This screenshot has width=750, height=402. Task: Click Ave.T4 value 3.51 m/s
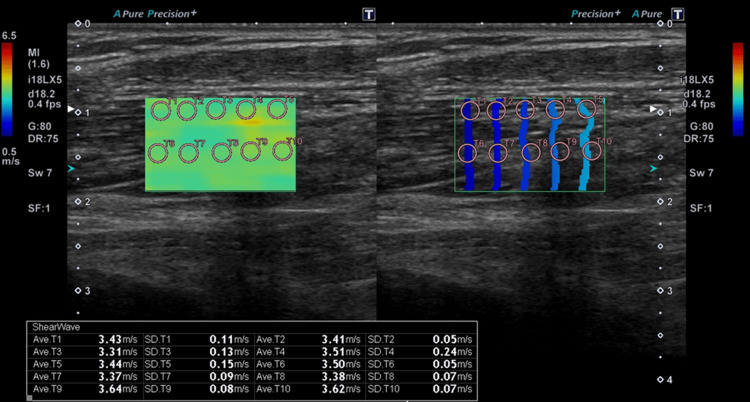click(x=341, y=352)
